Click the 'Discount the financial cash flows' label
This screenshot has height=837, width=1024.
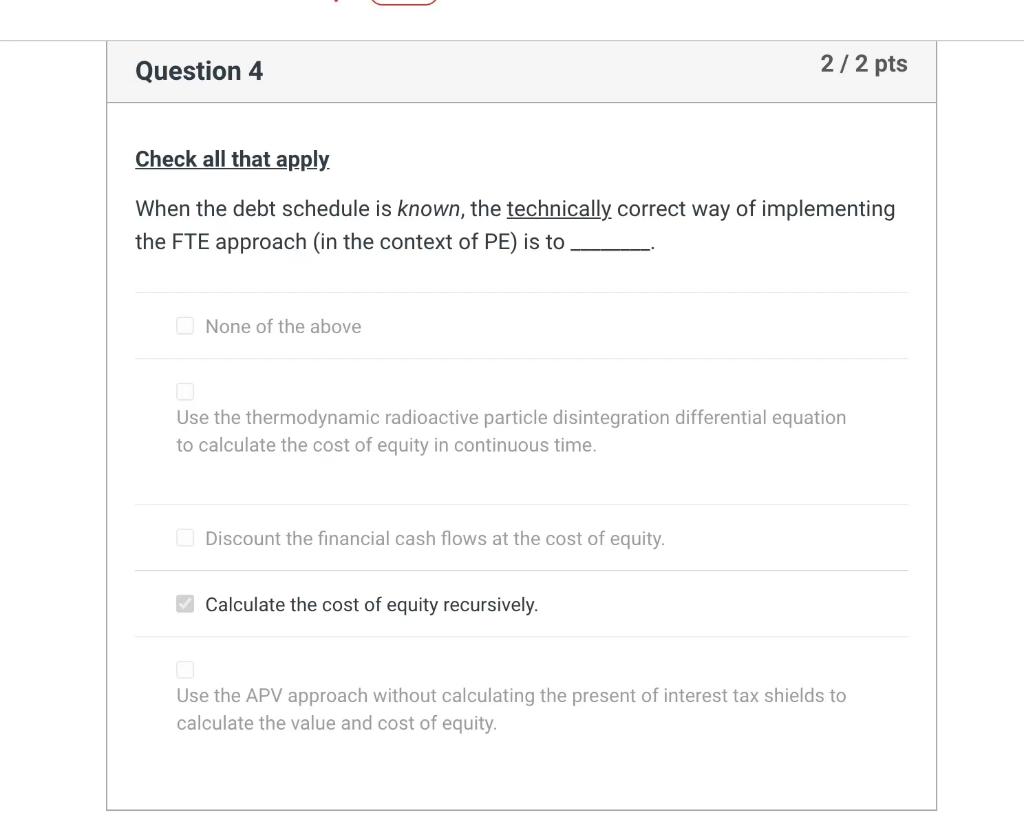click(435, 538)
